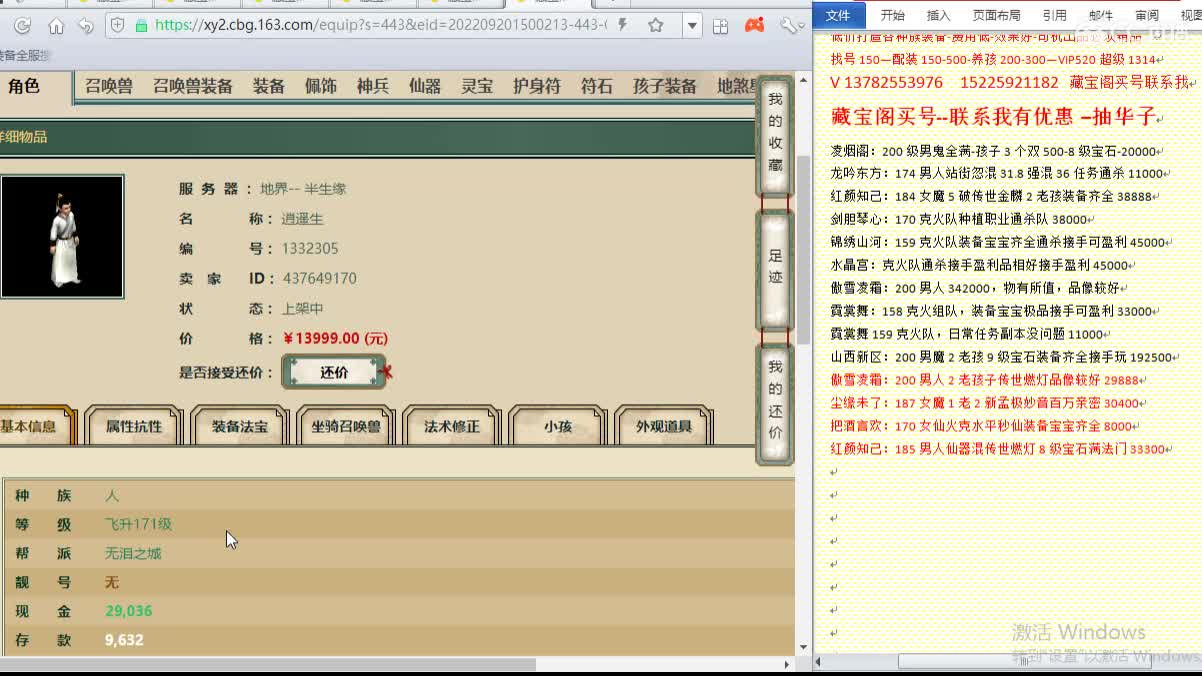
Task: Click the character portrait thumbnail
Action: 62,237
